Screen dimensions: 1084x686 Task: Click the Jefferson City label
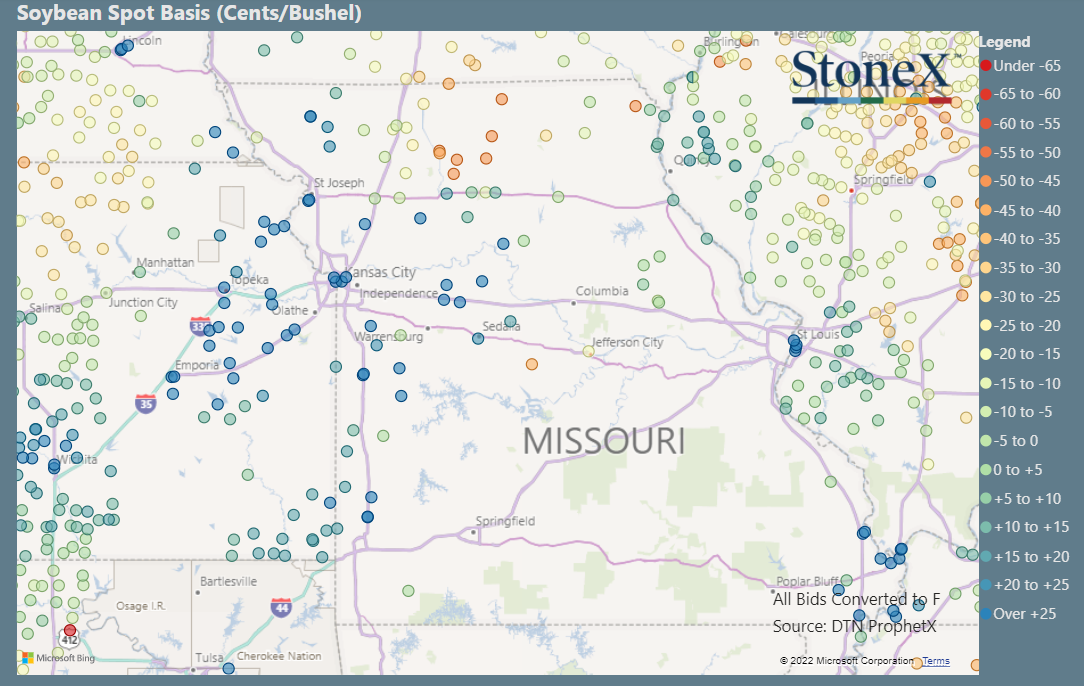click(x=628, y=342)
